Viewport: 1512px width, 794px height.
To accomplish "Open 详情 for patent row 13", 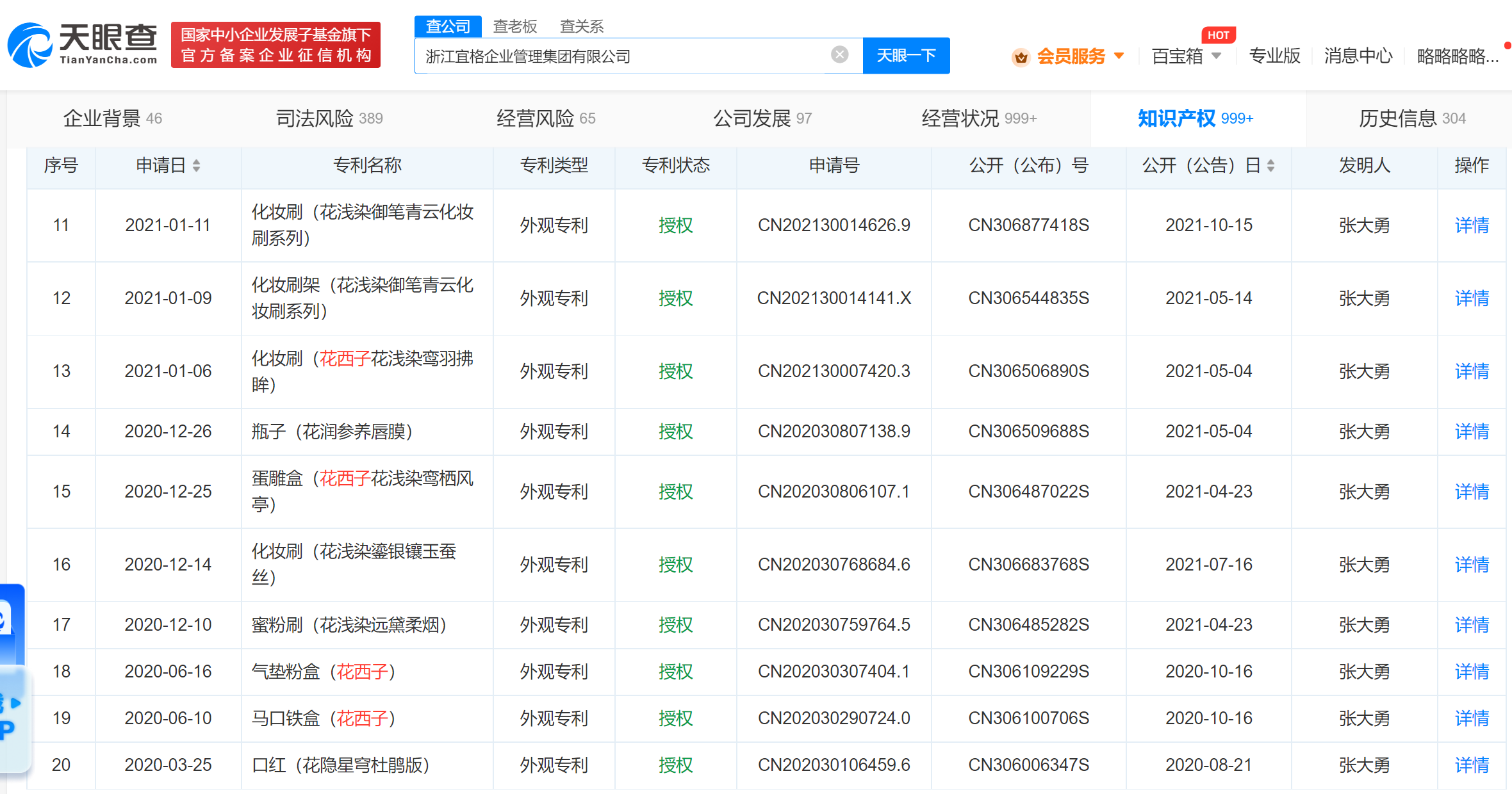I will click(1472, 371).
